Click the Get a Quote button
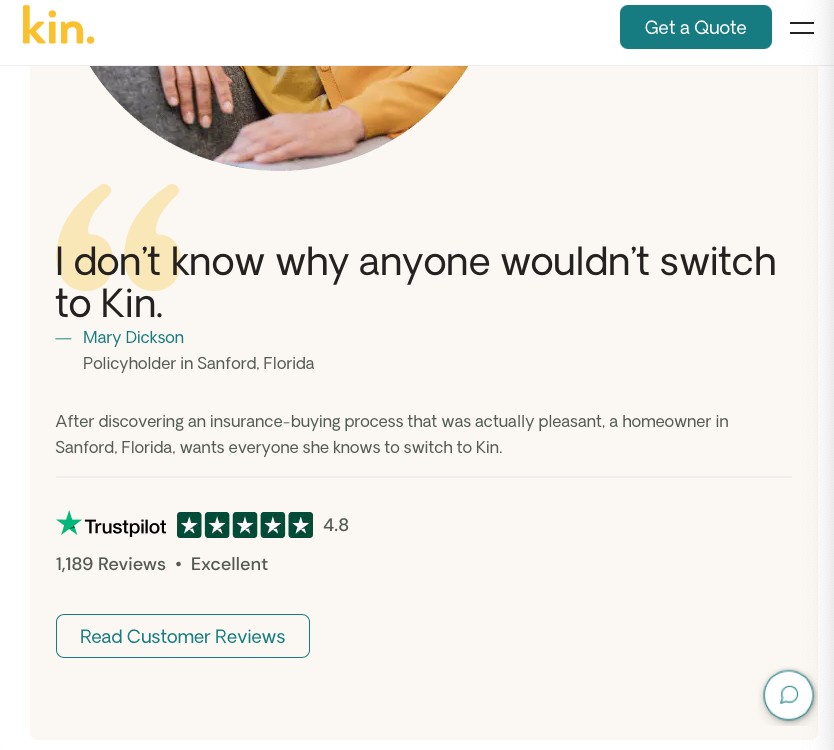This screenshot has width=834, height=750. click(x=696, y=27)
